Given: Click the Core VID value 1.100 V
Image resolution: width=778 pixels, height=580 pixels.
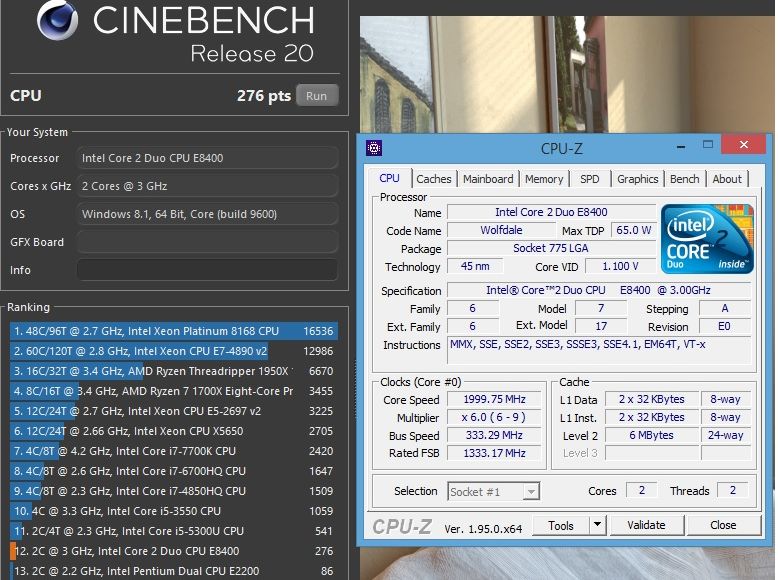Looking at the screenshot, I should tap(620, 266).
